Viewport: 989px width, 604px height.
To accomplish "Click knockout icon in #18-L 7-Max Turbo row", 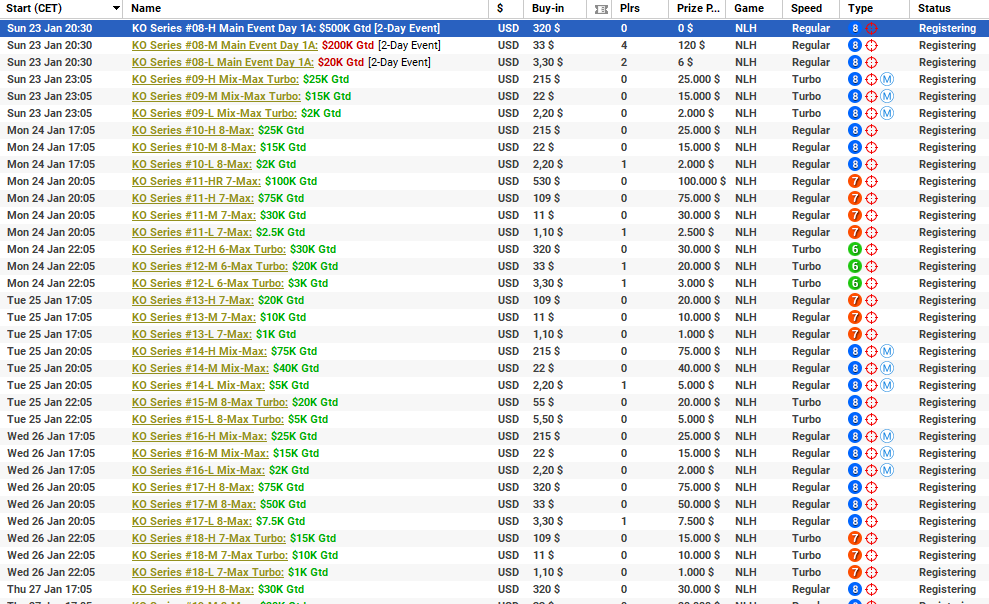I will 871,573.
